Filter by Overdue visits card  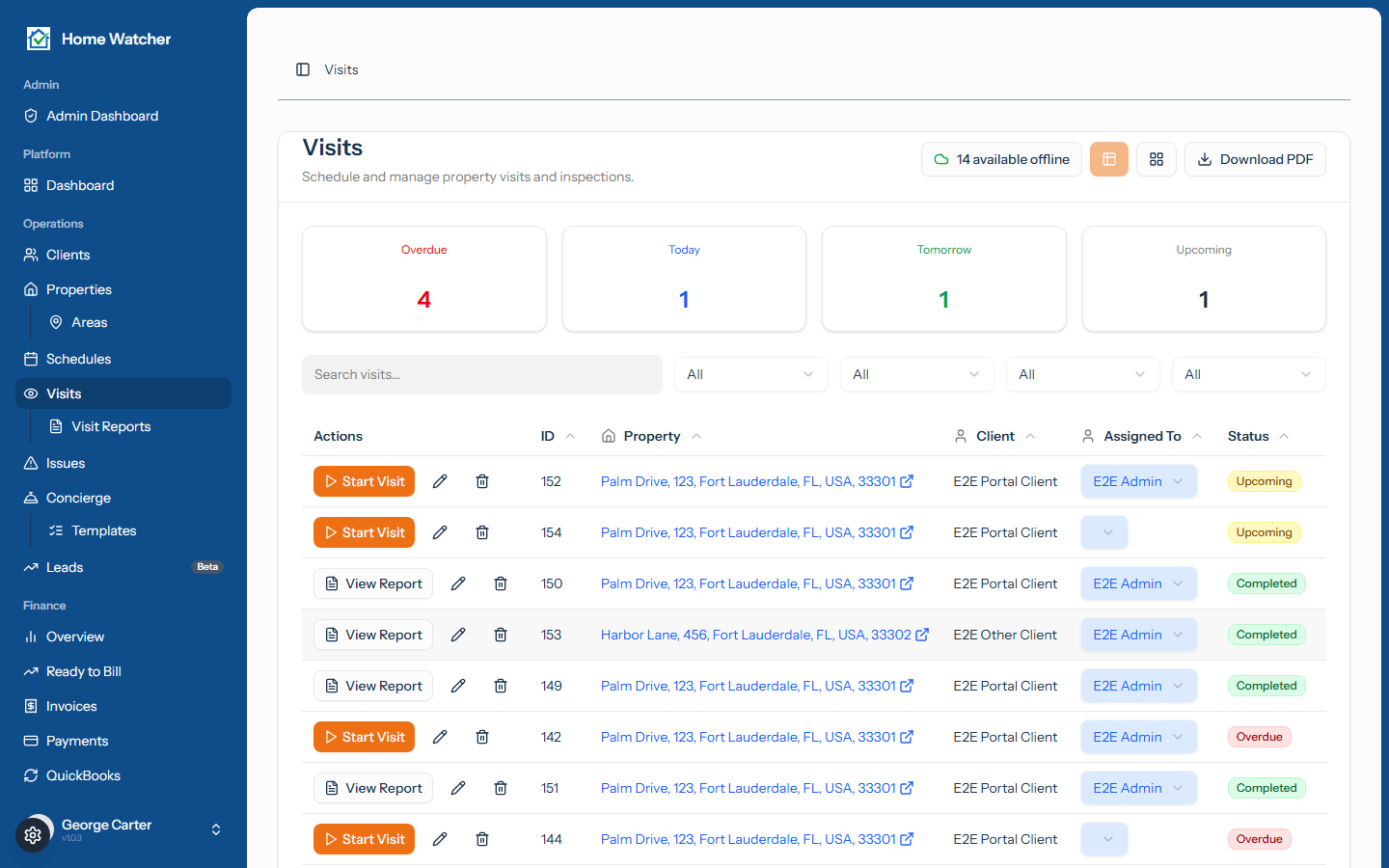click(x=424, y=279)
